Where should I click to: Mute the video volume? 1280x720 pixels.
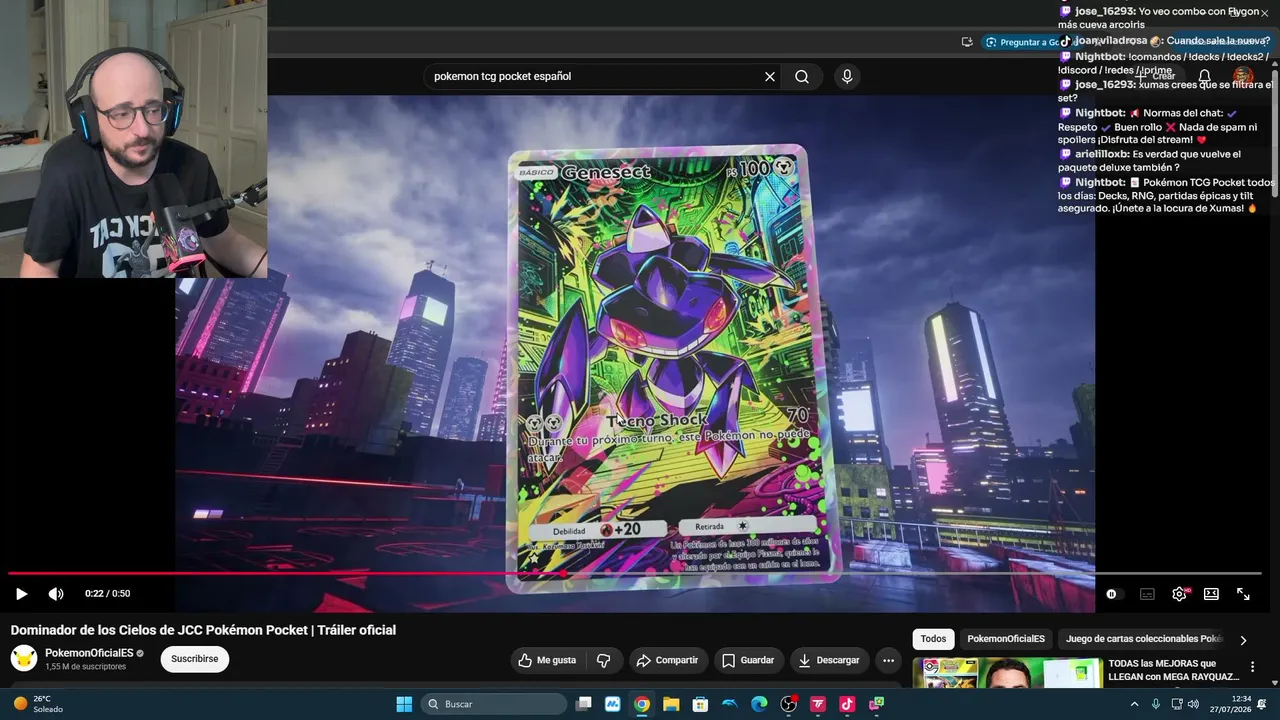[56, 594]
